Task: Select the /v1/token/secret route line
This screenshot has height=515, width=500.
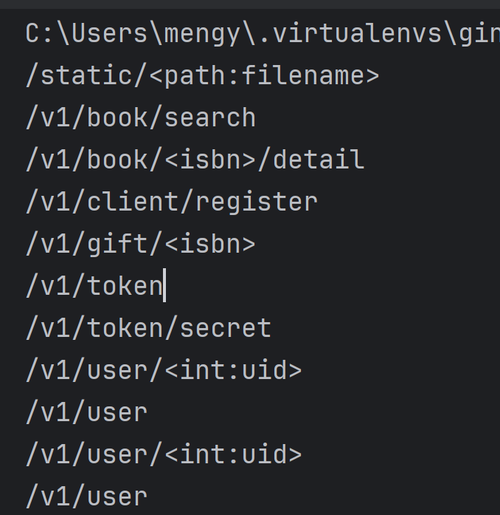Action: tap(148, 328)
